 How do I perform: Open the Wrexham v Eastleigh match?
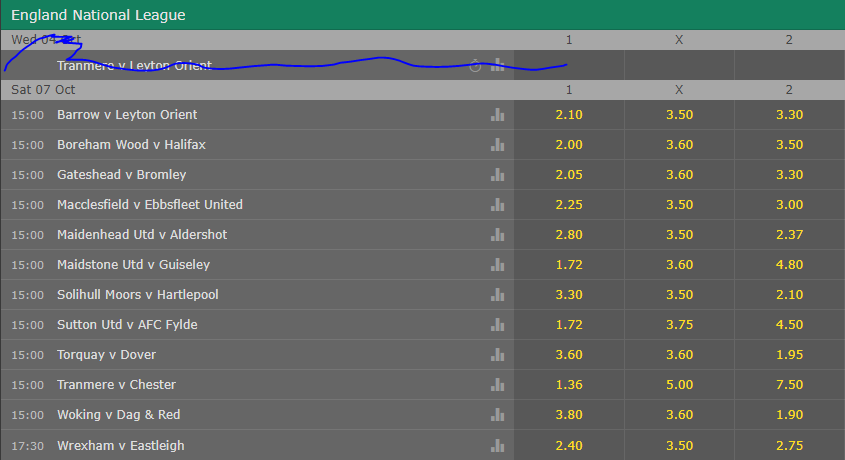click(x=121, y=445)
